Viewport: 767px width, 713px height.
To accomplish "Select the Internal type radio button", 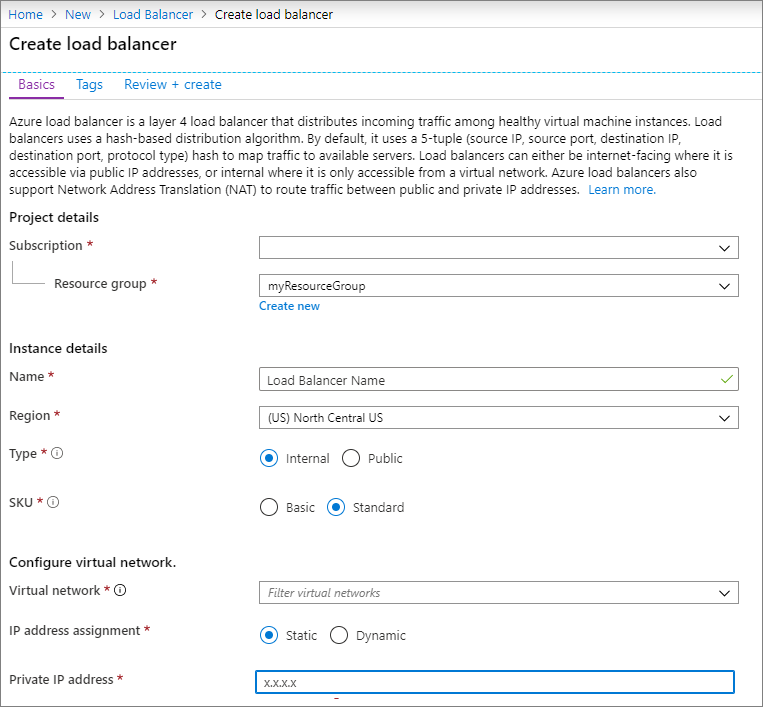I will click(269, 458).
